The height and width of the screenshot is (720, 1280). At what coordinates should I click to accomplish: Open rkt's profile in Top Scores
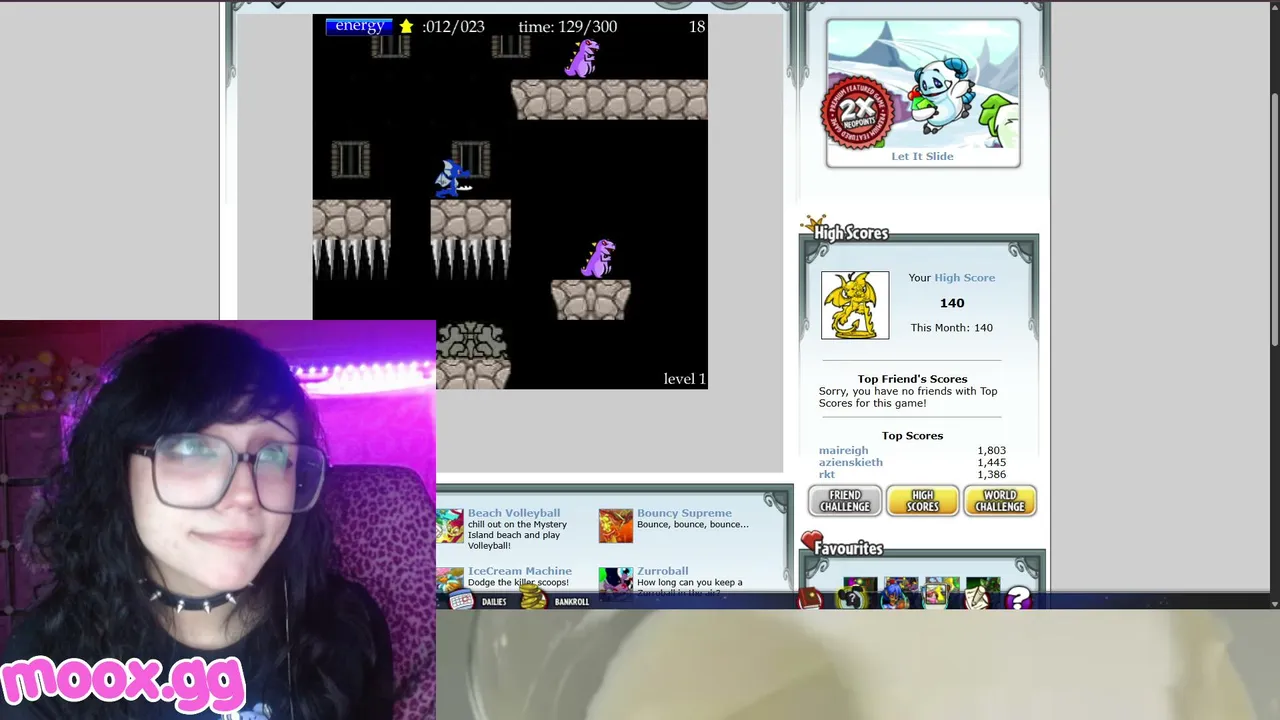pos(827,475)
